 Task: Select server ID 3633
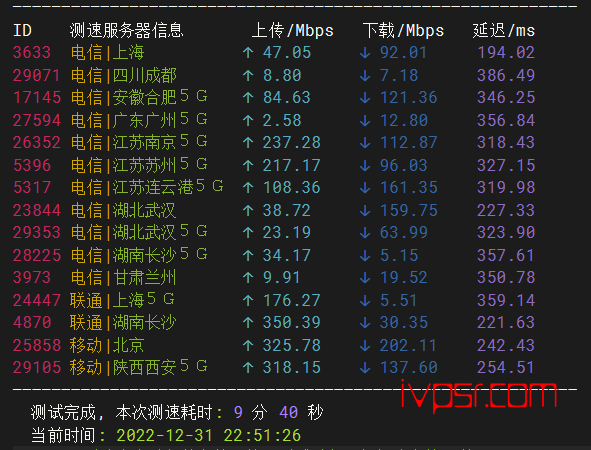pyautogui.click(x=32, y=52)
